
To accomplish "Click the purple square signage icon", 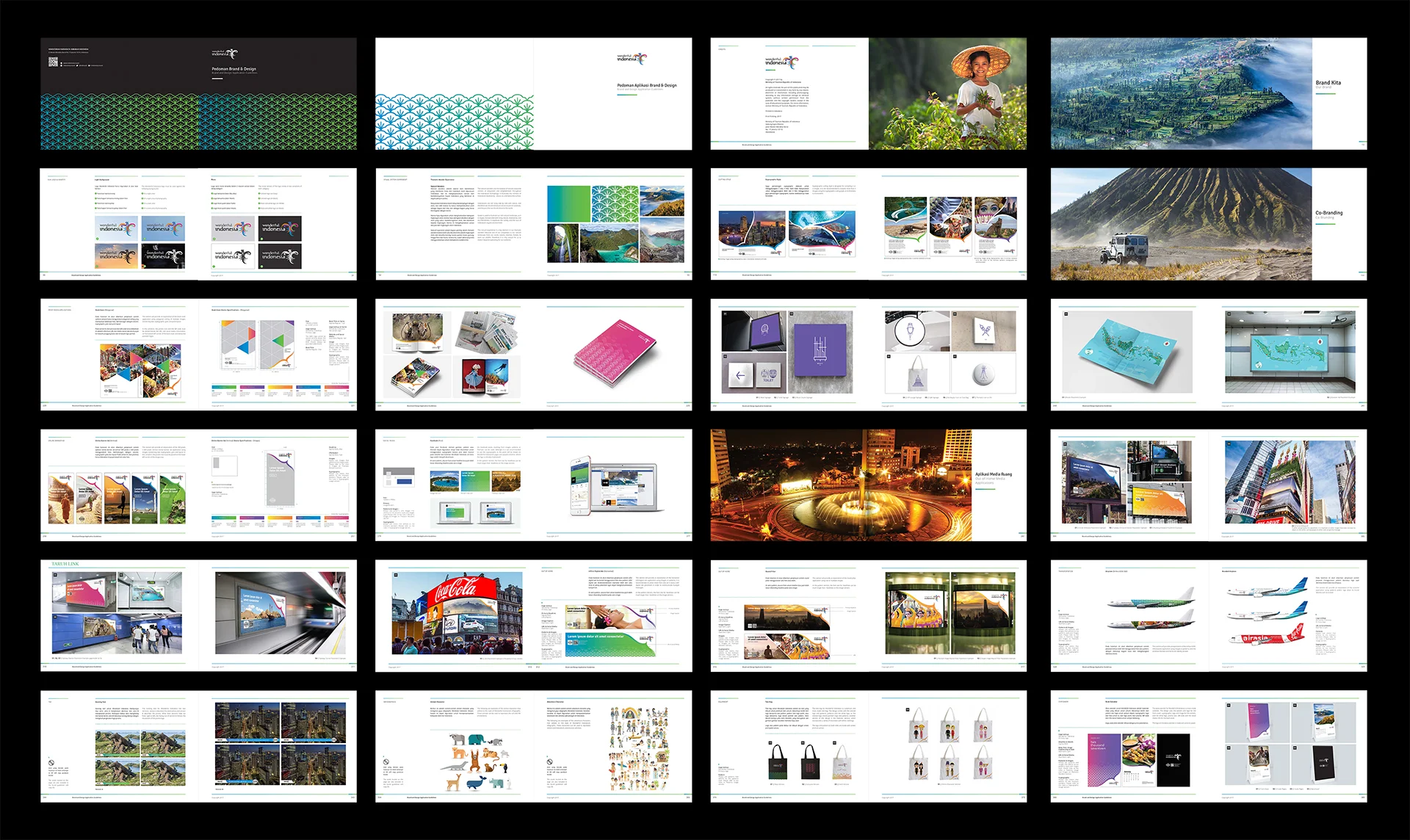I will click(819, 351).
